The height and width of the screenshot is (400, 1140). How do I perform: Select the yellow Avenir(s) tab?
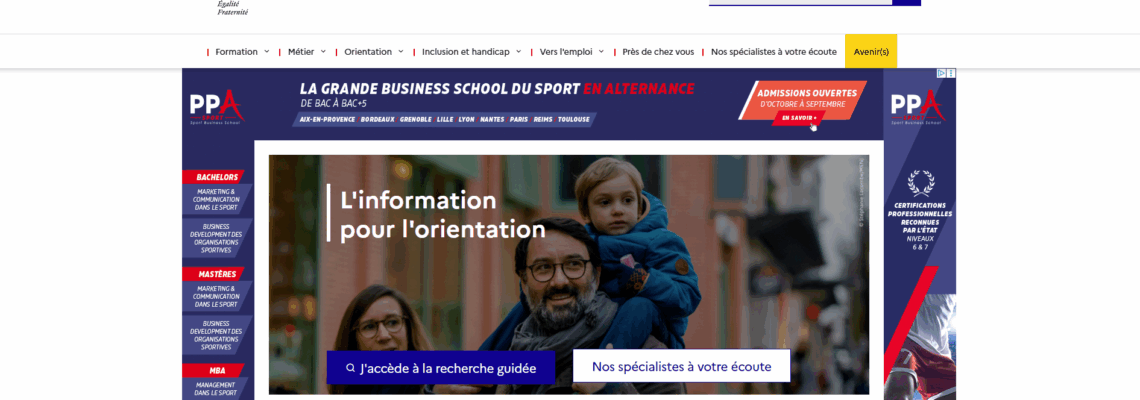pos(871,52)
